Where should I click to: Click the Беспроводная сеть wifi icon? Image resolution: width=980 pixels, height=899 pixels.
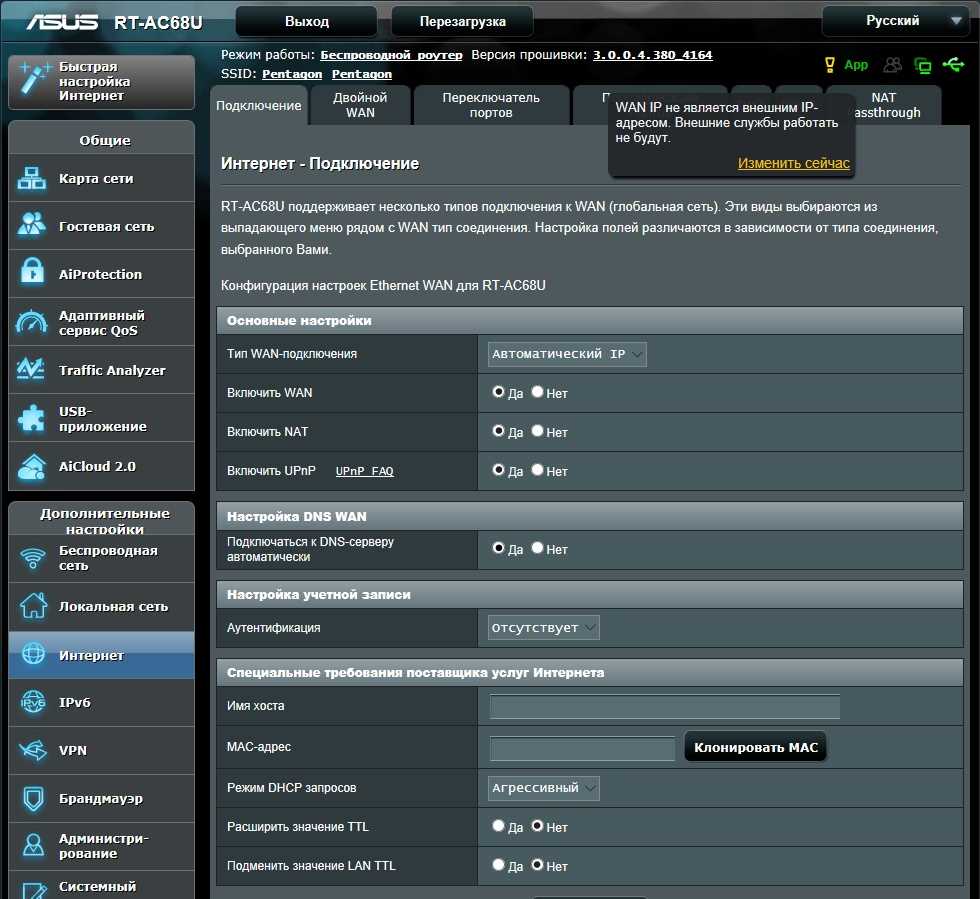click(32, 558)
